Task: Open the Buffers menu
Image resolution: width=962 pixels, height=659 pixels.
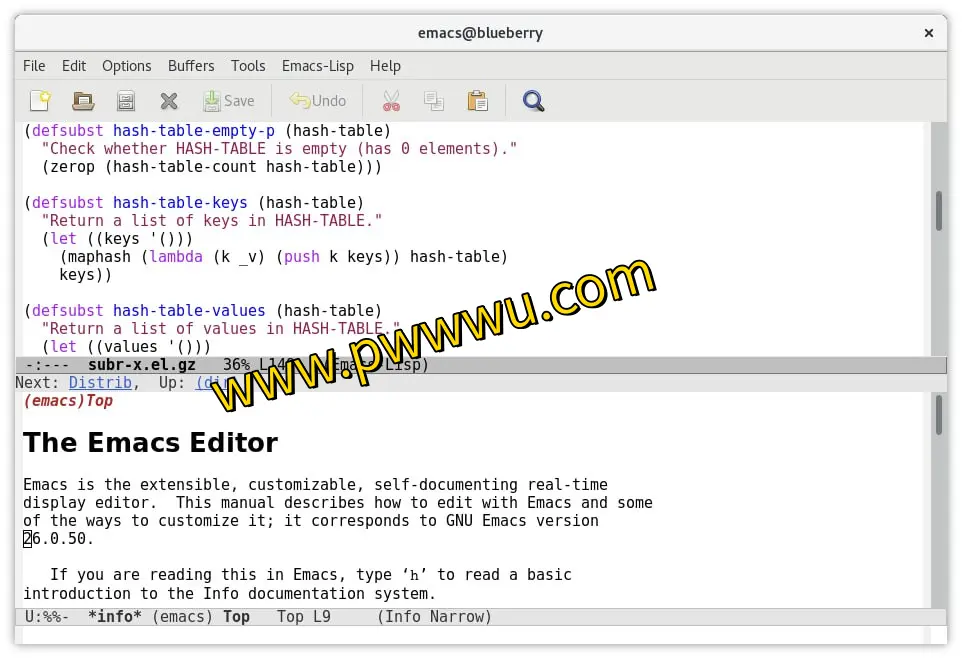Action: pos(191,66)
